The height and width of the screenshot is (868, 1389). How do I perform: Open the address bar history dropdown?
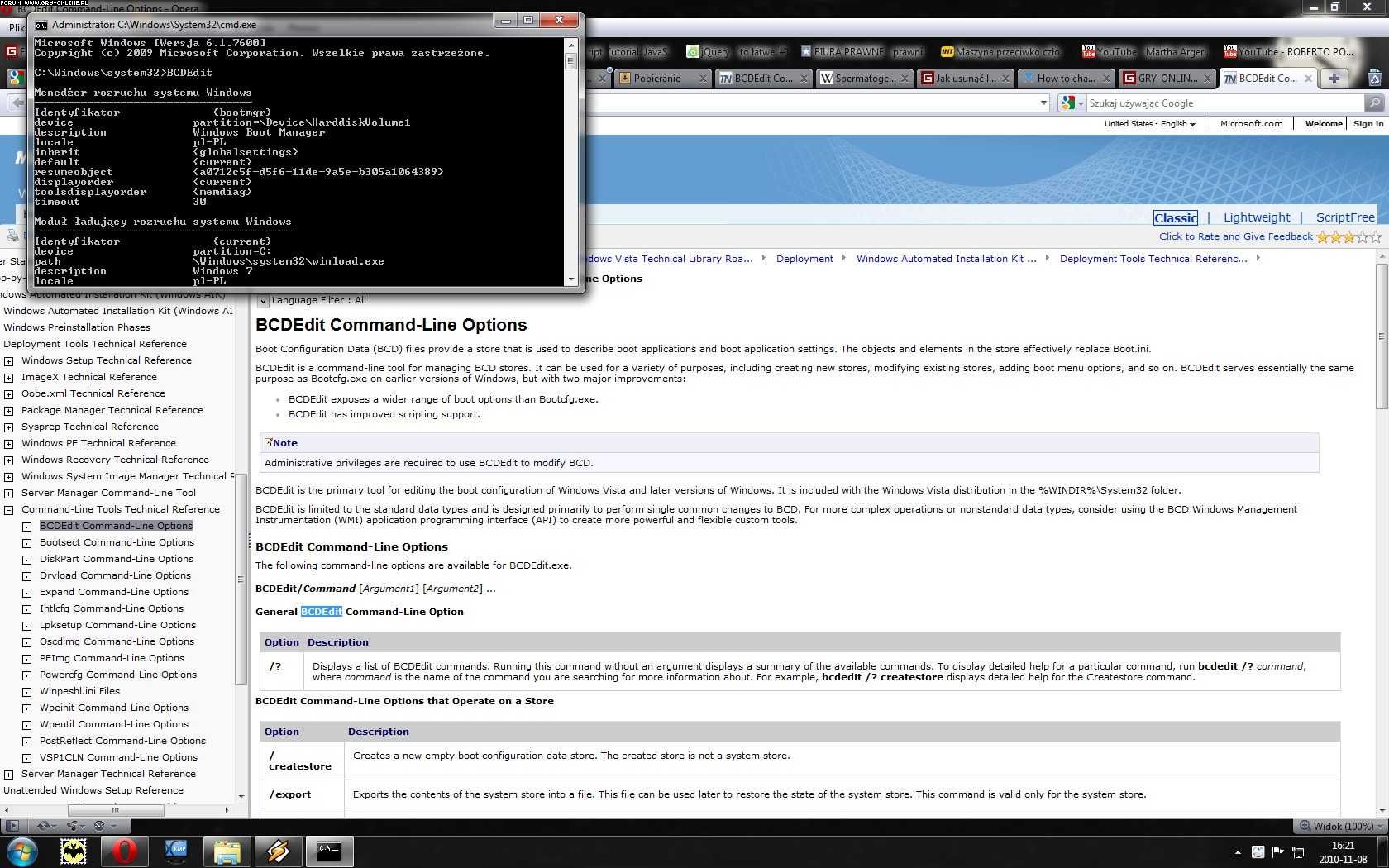click(x=1043, y=103)
